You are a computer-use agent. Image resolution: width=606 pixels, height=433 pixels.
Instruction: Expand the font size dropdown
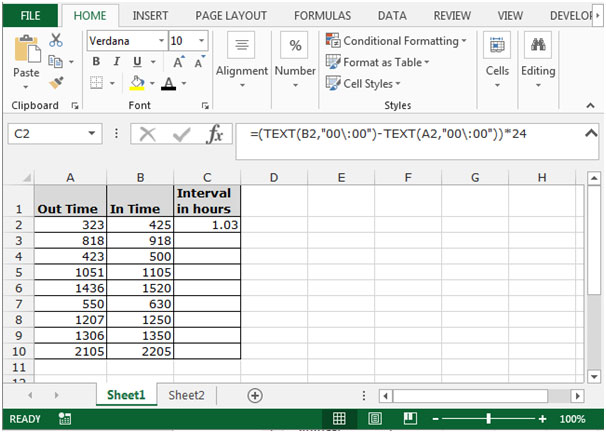pyautogui.click(x=201, y=41)
